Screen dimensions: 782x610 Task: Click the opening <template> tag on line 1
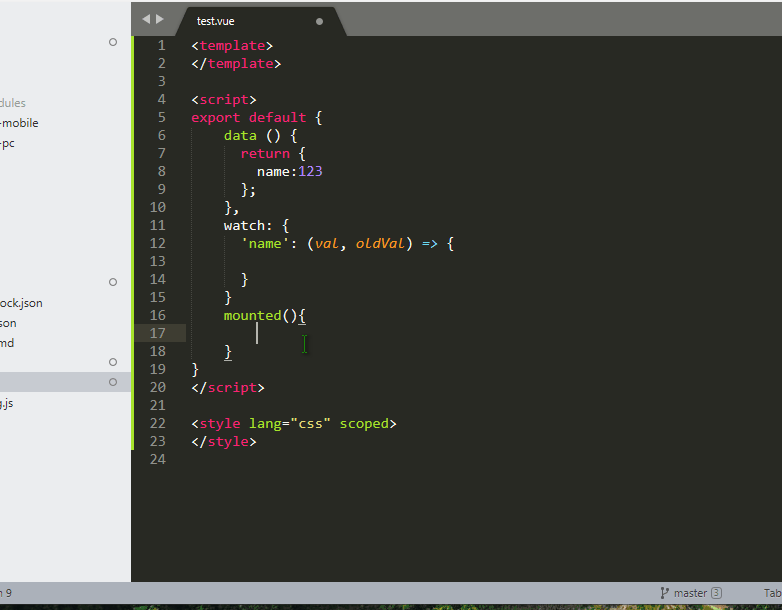[x=232, y=46]
